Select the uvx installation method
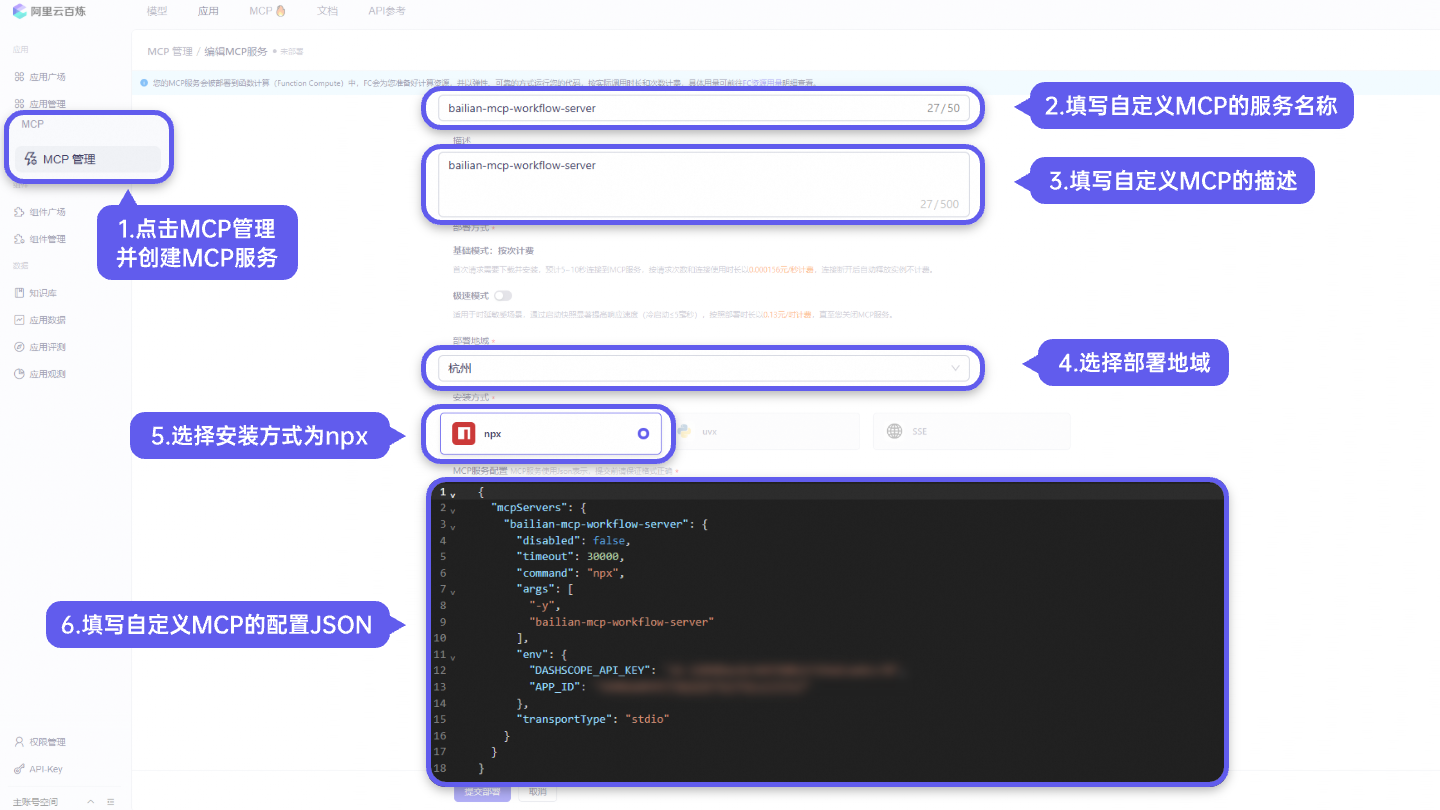1440x810 pixels. 768,430
